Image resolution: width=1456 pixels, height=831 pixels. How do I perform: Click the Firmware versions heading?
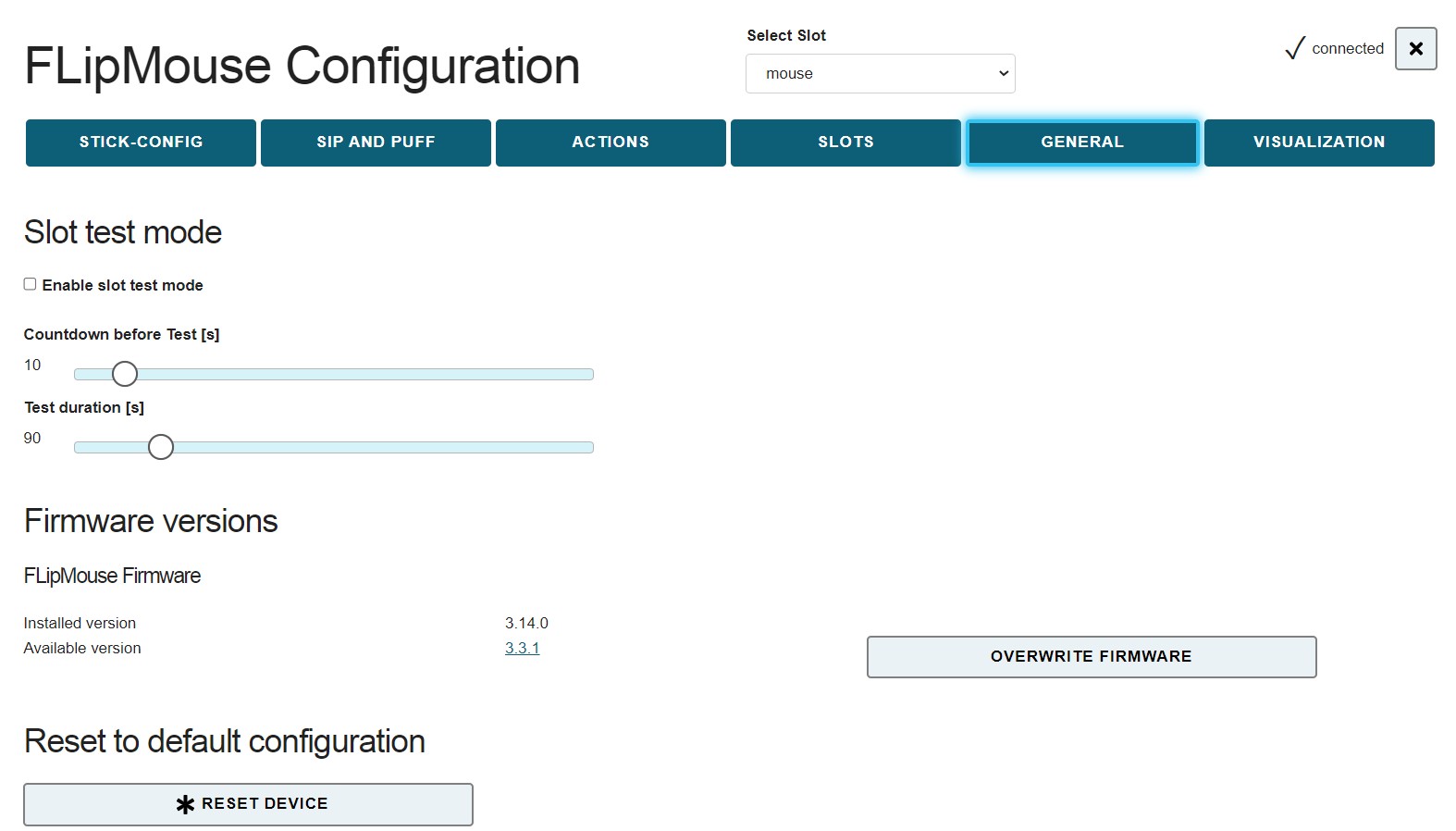click(151, 521)
